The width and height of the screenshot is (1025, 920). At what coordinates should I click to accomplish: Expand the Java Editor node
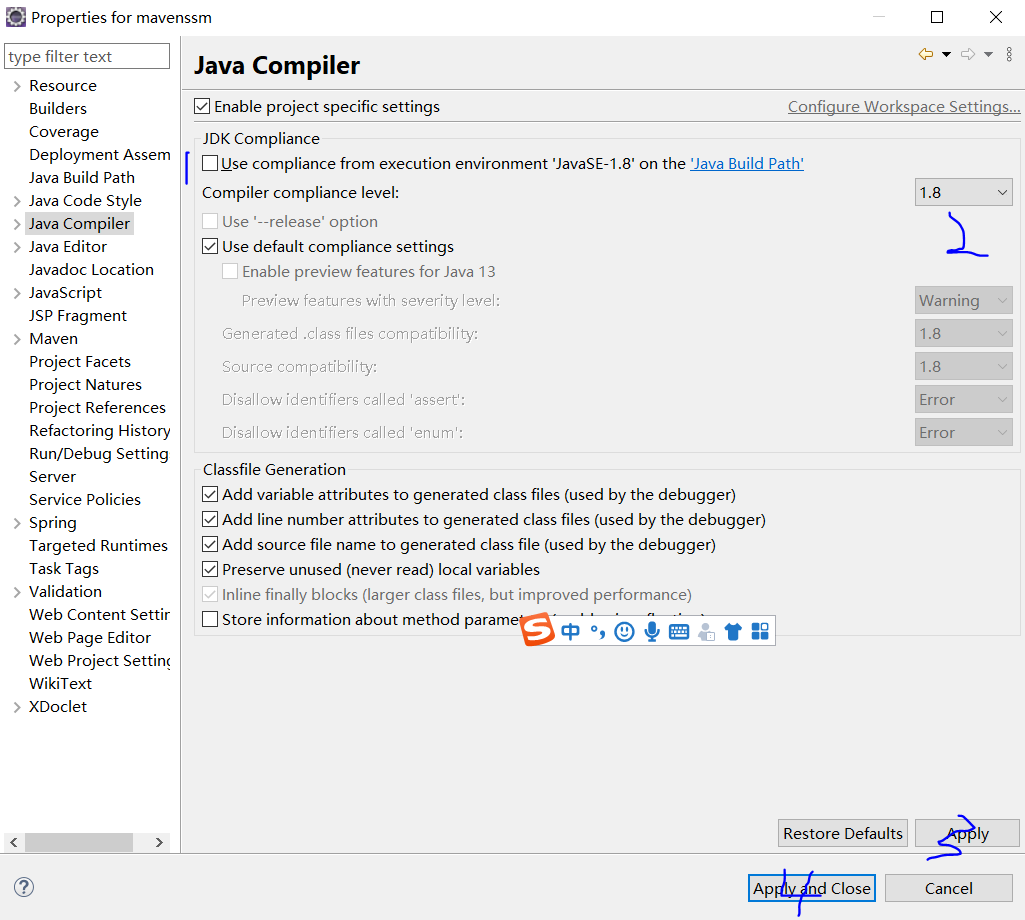[x=17, y=247]
